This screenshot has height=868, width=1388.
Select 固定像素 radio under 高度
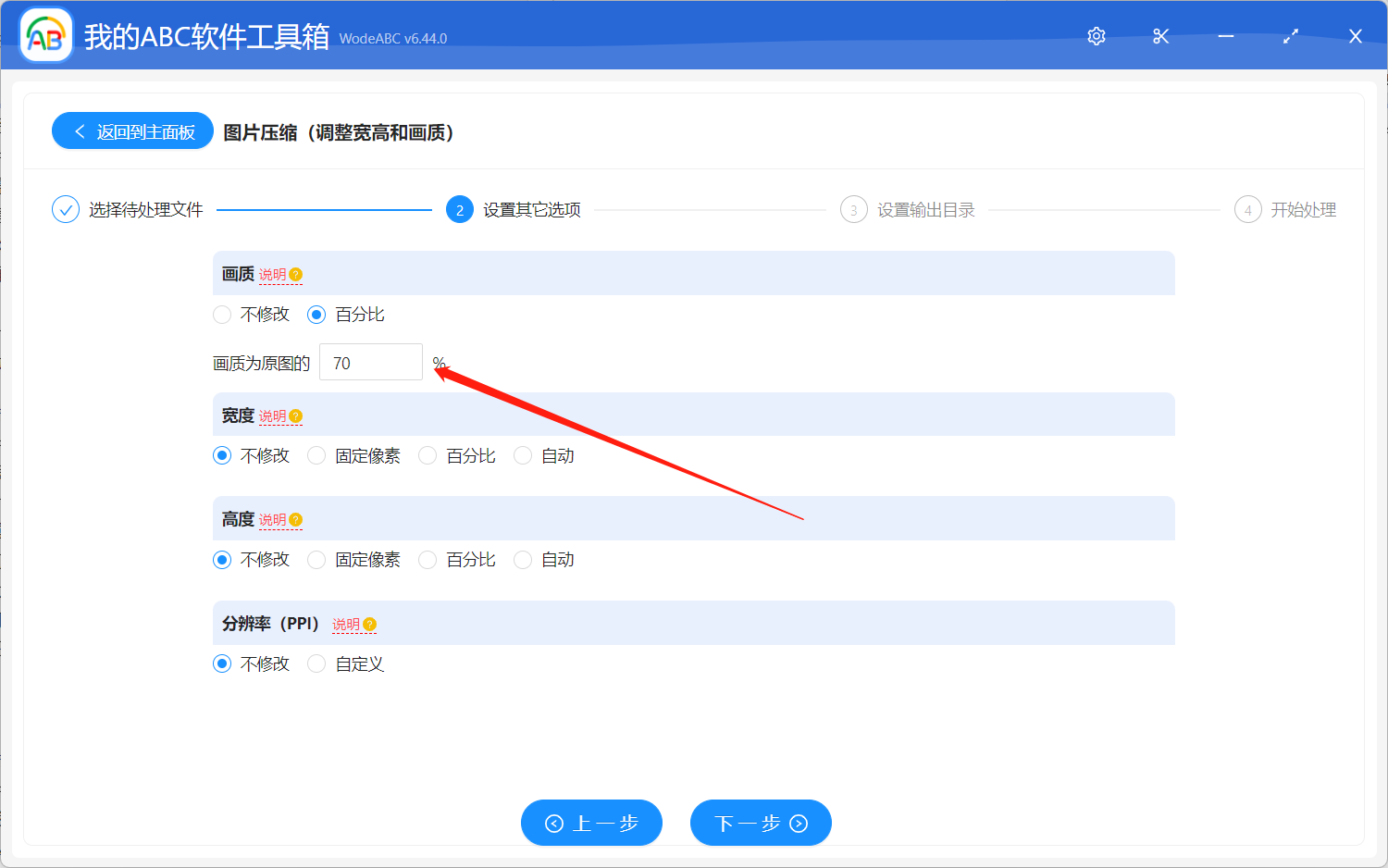click(x=316, y=560)
